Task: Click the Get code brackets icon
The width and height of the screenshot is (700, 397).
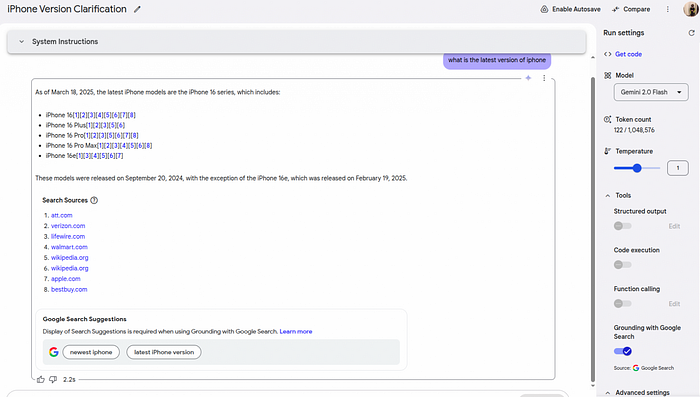Action: pos(608,54)
